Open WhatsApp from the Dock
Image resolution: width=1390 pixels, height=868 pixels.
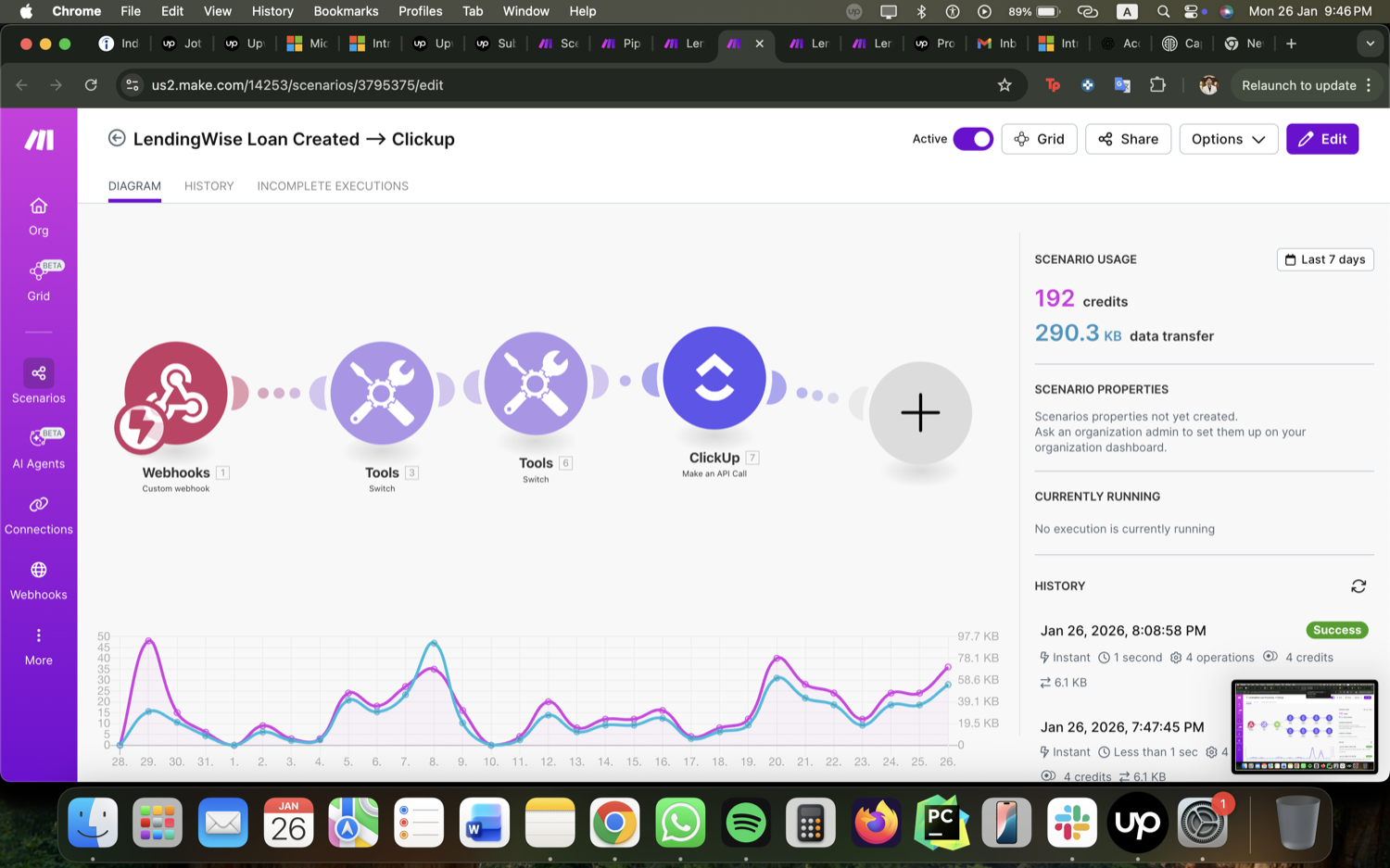[680, 823]
